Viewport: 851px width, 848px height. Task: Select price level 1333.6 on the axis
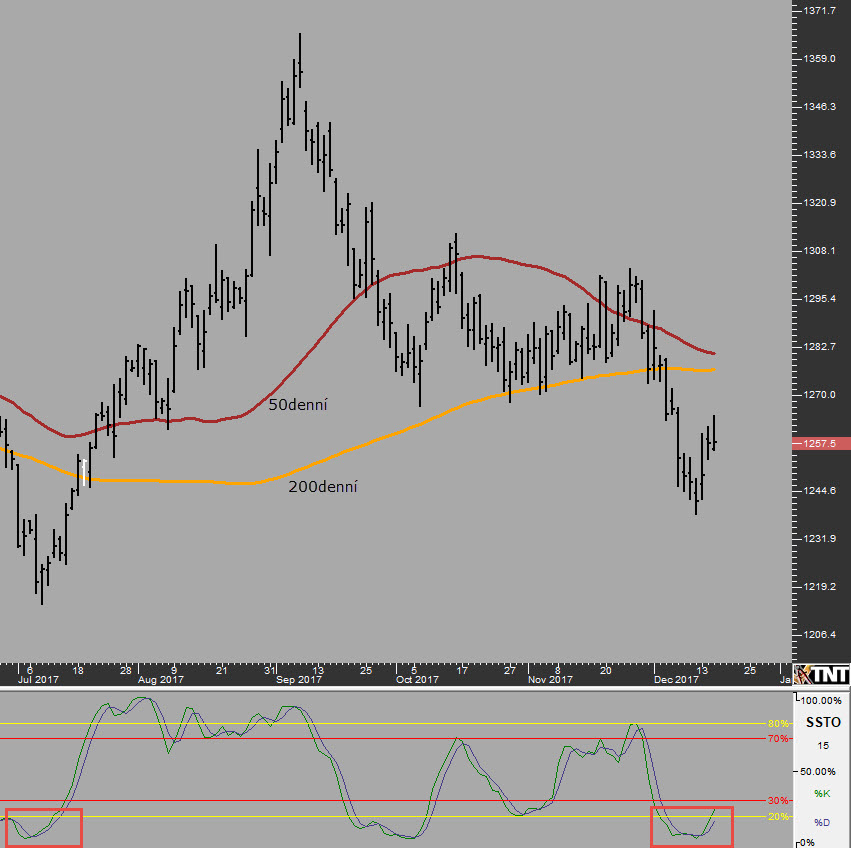820,155
